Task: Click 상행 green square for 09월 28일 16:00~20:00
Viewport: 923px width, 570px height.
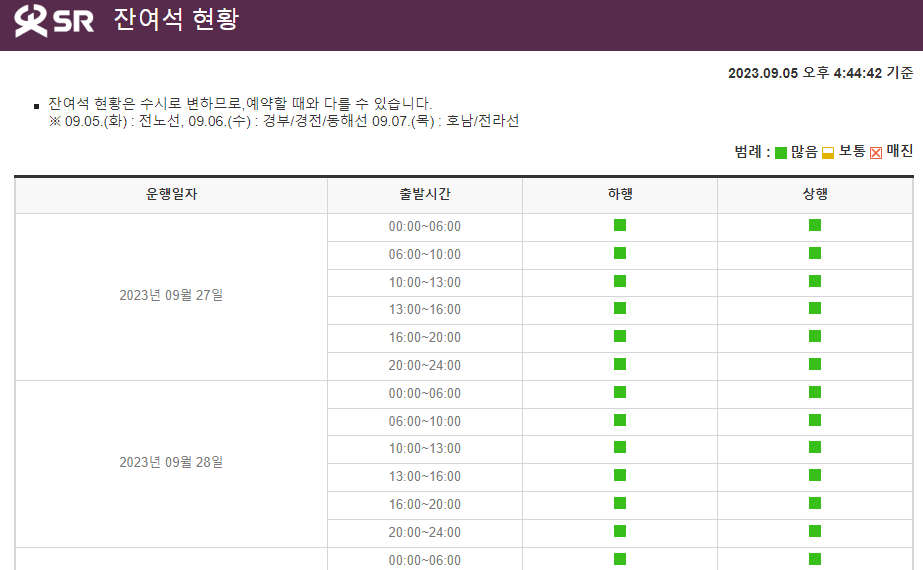Action: (815, 503)
